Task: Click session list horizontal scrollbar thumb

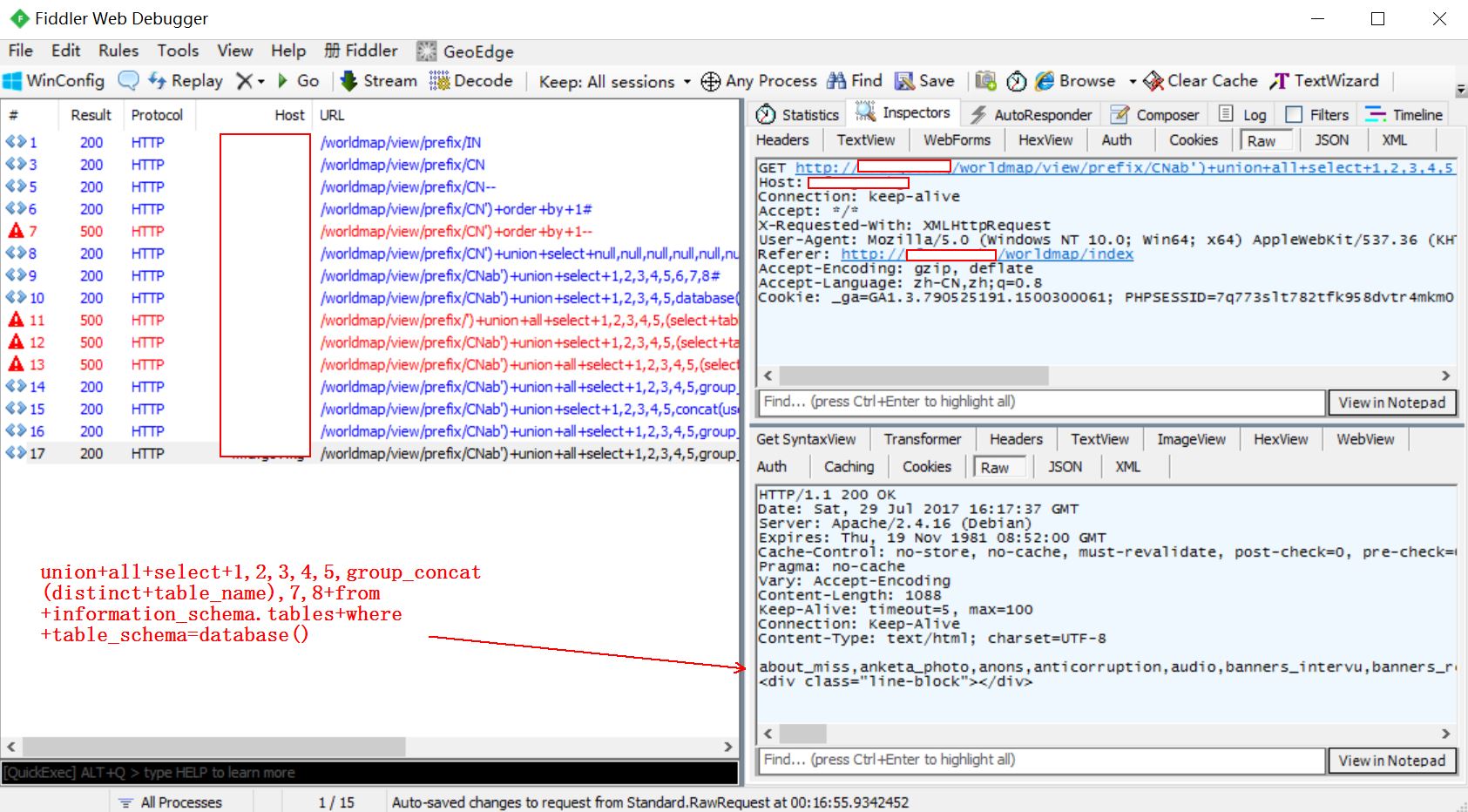Action: point(213,747)
